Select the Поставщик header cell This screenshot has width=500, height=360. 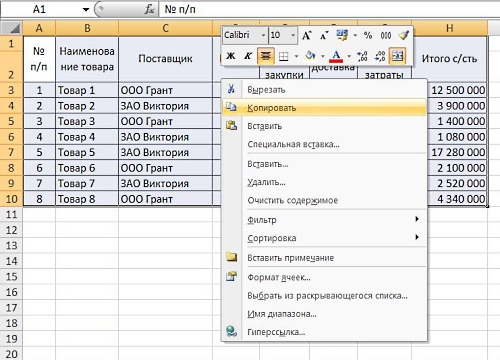point(165,59)
